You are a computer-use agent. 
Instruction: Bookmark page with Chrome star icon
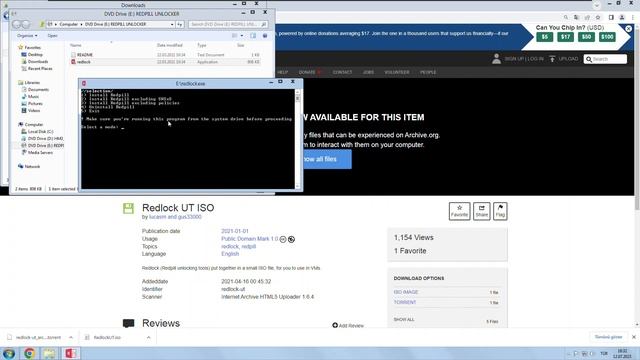[598, 18]
